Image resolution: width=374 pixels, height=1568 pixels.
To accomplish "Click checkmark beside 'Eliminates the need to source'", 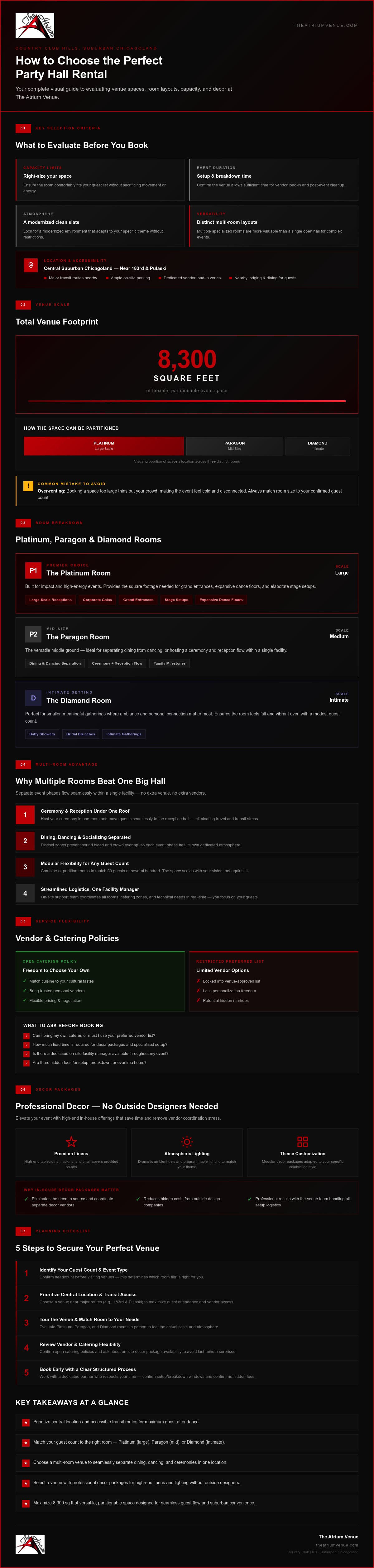I will coord(26,1199).
